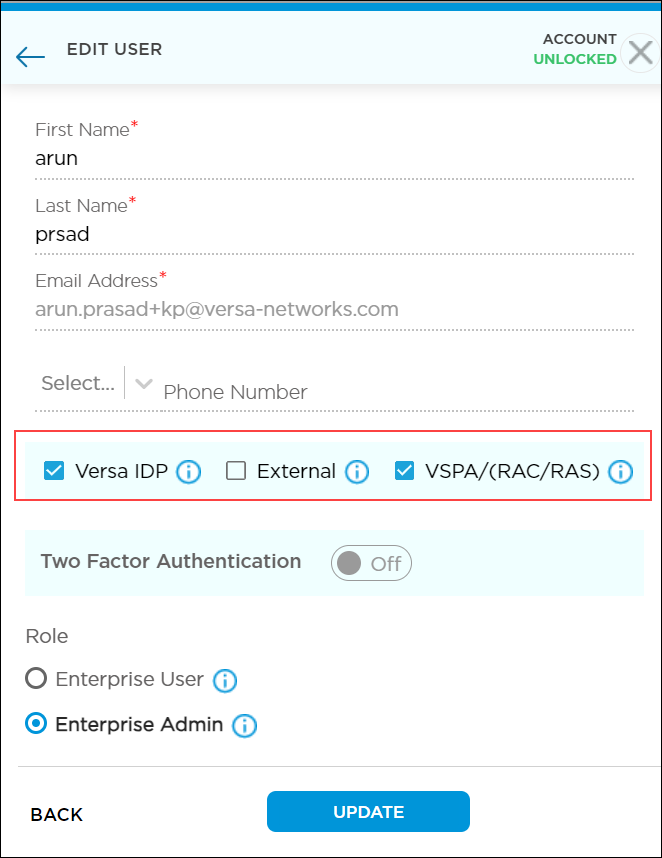The width and height of the screenshot is (662, 858).
Task: Close the Edit User panel
Action: coord(639,52)
